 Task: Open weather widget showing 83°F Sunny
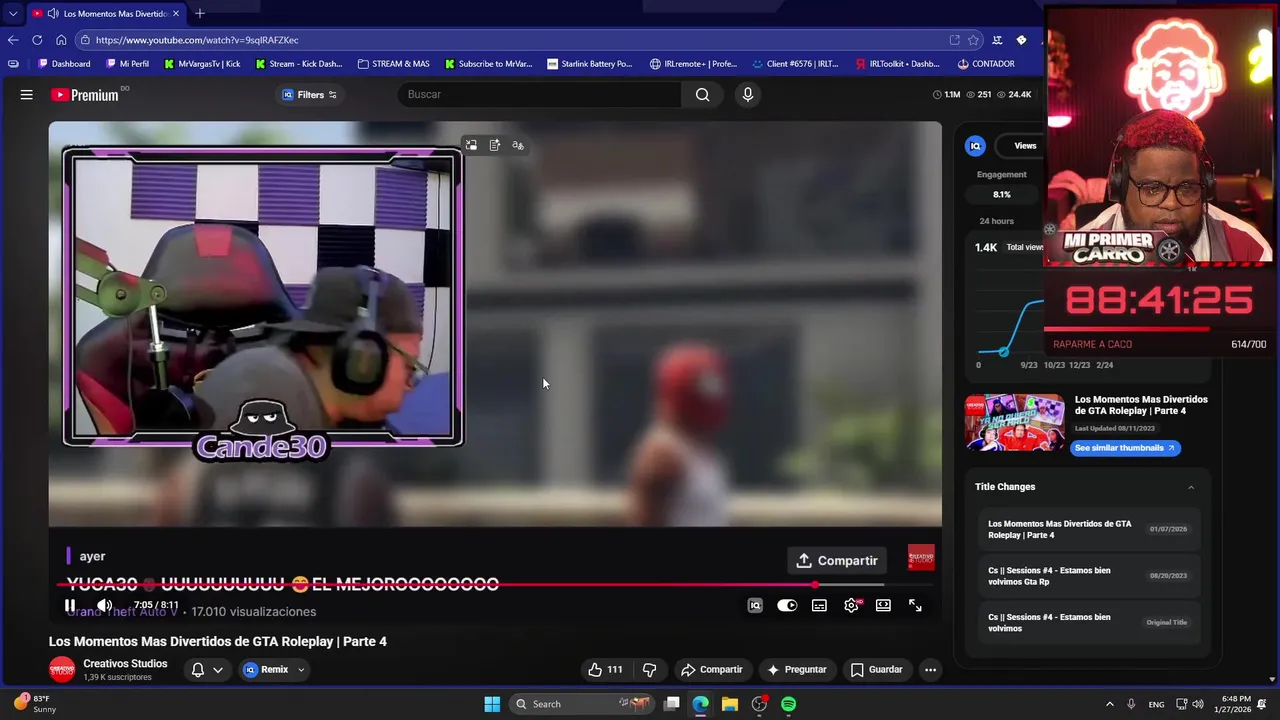click(36, 704)
